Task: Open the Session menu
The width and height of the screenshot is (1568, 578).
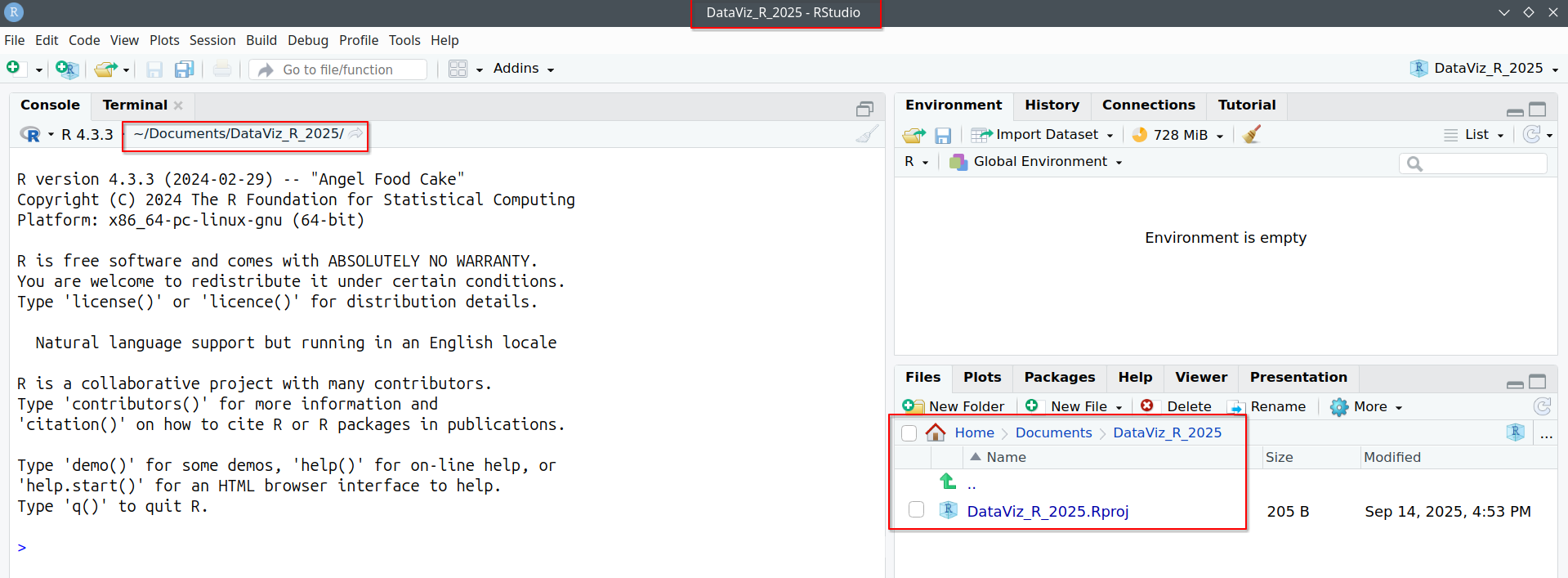Action: point(212,40)
